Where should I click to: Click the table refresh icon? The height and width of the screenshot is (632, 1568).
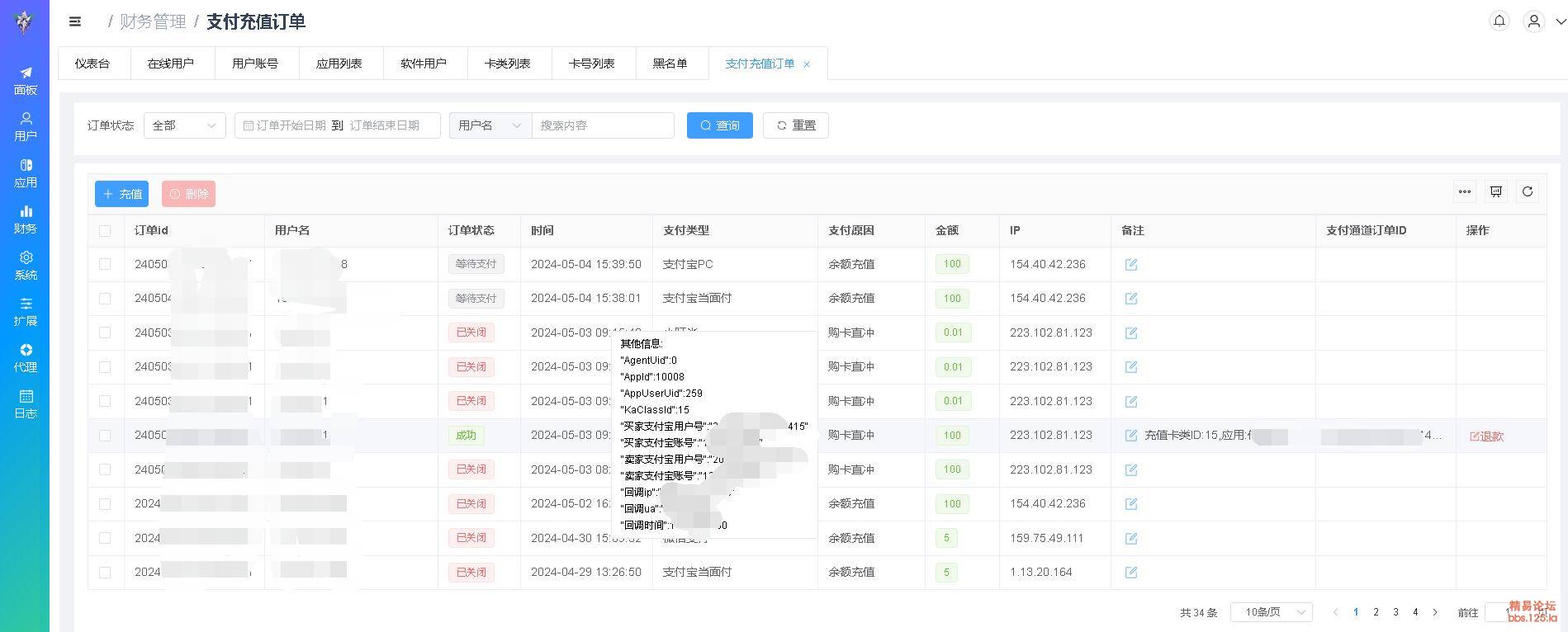(x=1527, y=191)
